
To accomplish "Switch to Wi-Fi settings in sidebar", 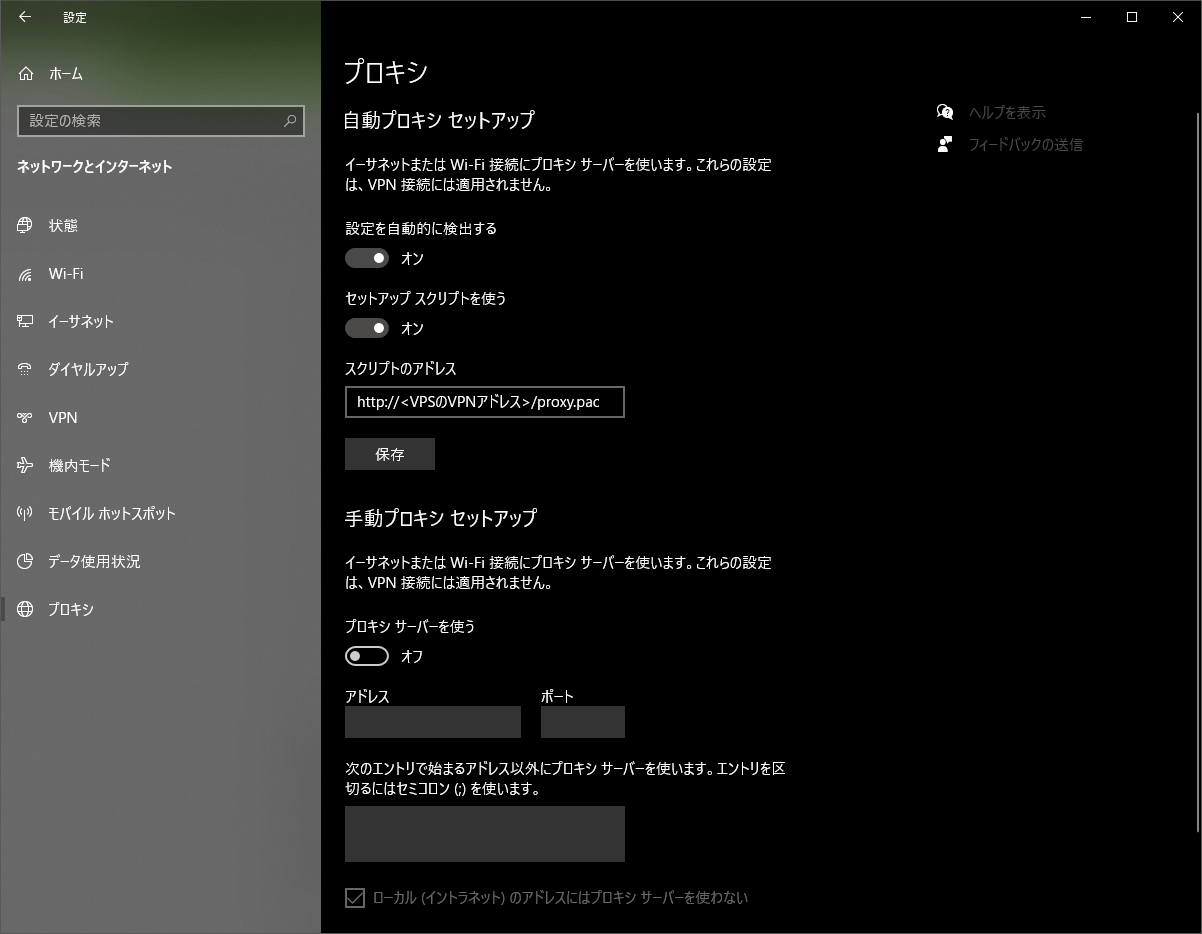I will click(24, 273).
